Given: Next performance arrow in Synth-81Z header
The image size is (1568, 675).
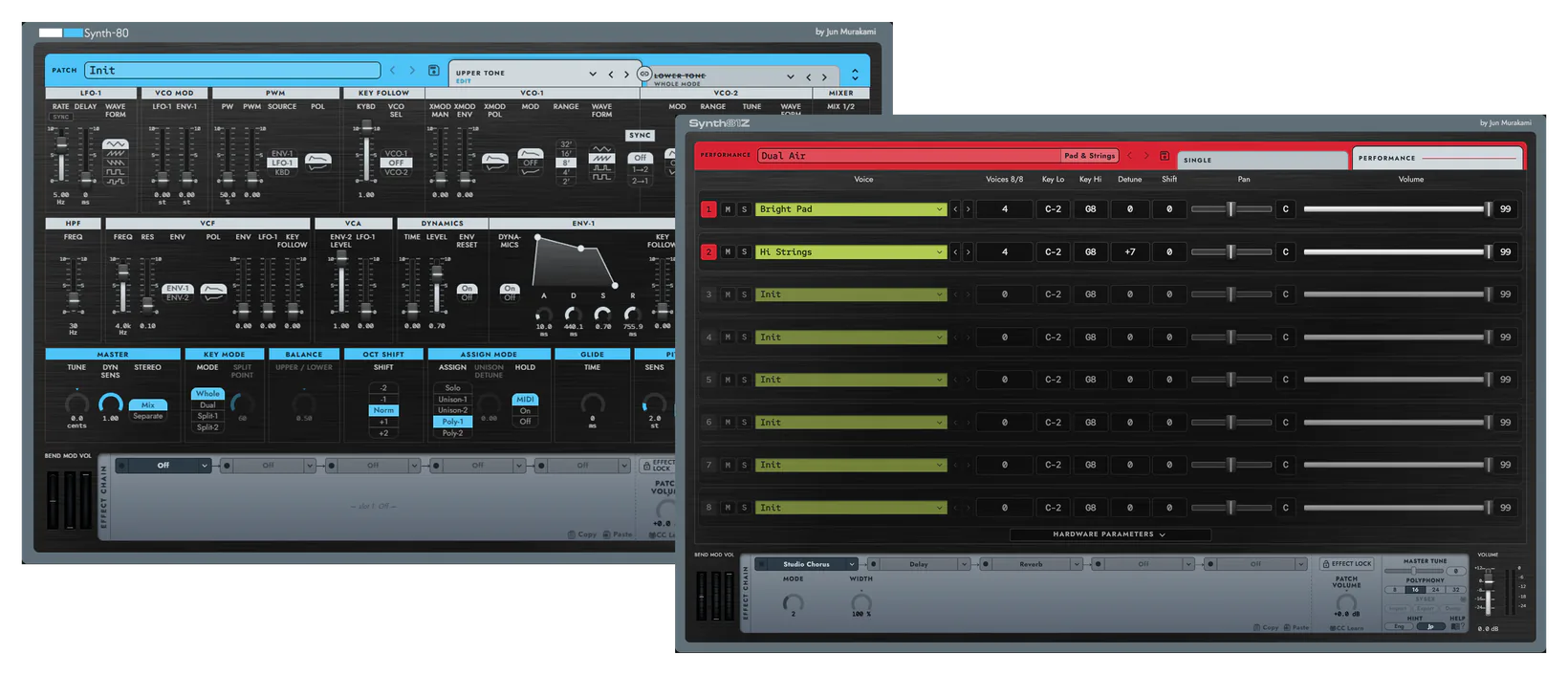Looking at the screenshot, I should (1146, 156).
